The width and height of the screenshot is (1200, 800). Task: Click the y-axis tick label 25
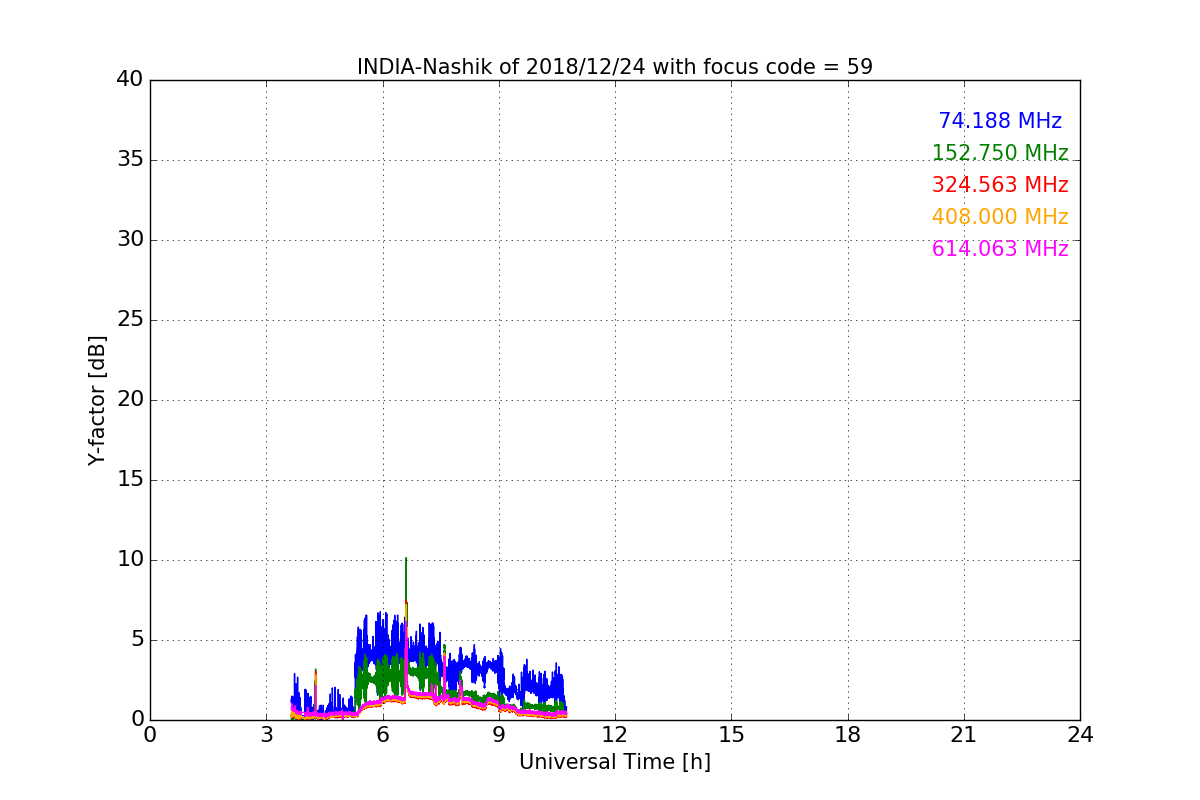click(x=130, y=320)
